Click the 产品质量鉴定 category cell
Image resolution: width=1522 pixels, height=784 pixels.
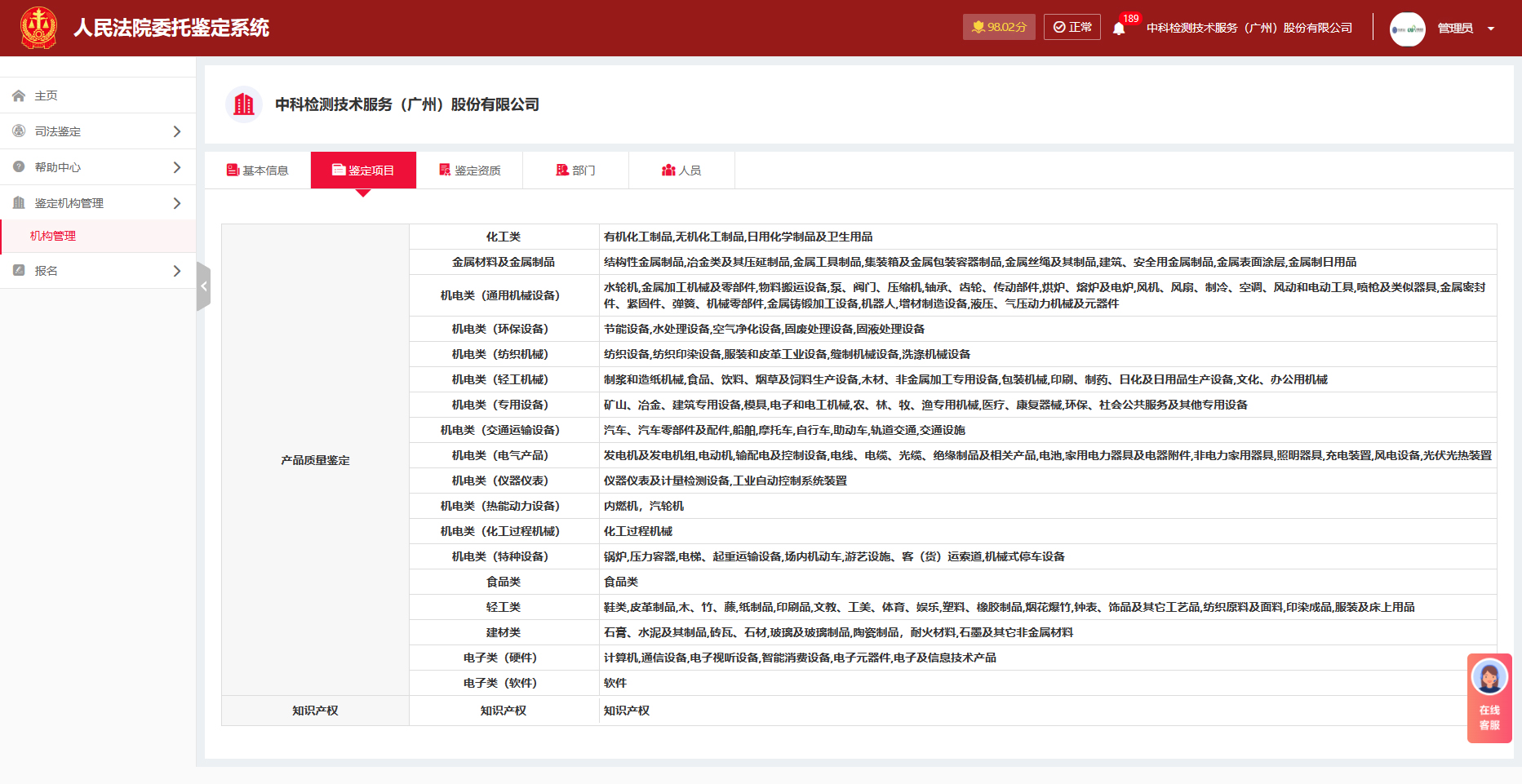pos(315,460)
